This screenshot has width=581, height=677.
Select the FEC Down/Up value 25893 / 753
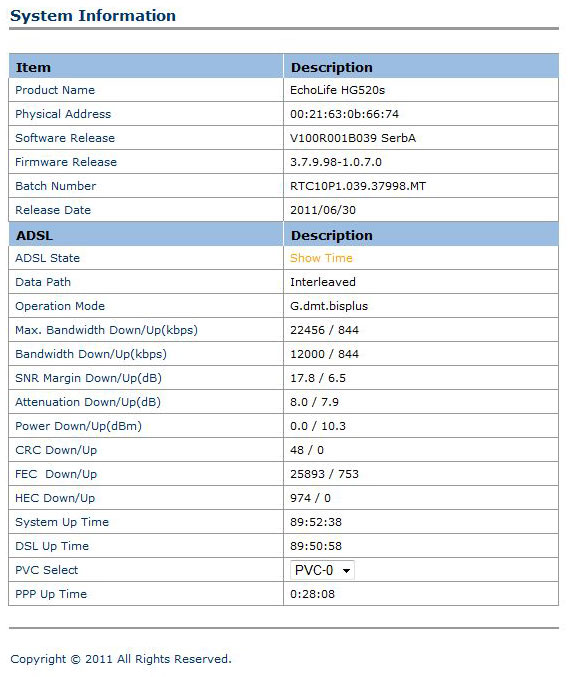[324, 474]
